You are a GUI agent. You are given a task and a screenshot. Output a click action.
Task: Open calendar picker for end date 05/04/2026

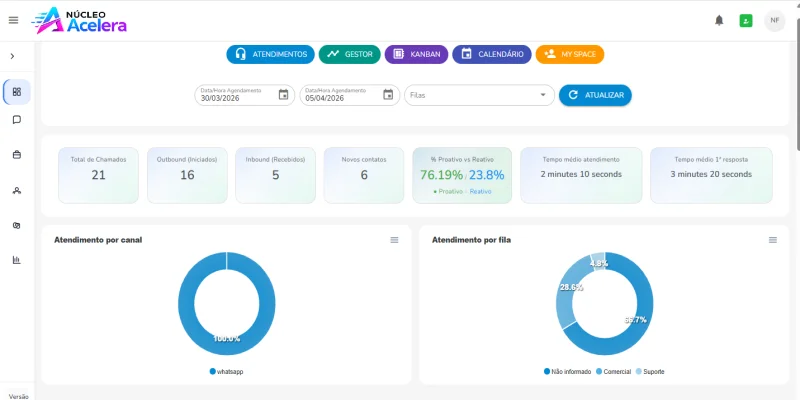click(388, 95)
